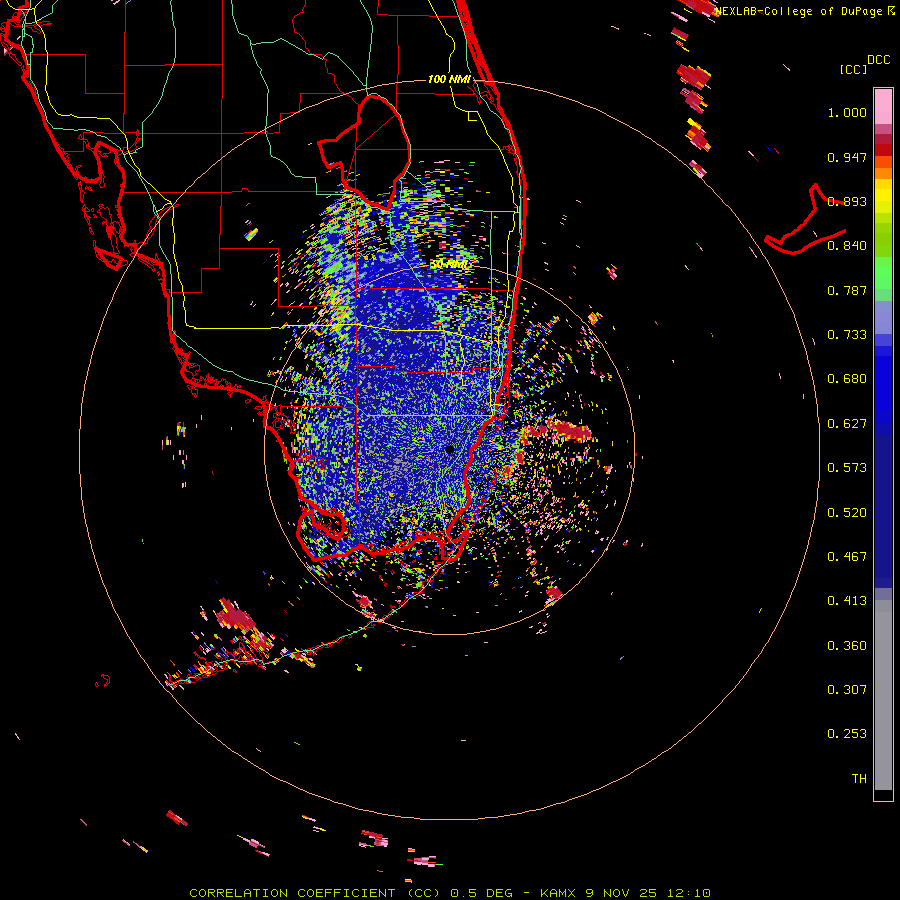Viewport: 900px width, 900px height.
Task: Click the NEXLAB-College of DuPage title text
Action: [804, 11]
